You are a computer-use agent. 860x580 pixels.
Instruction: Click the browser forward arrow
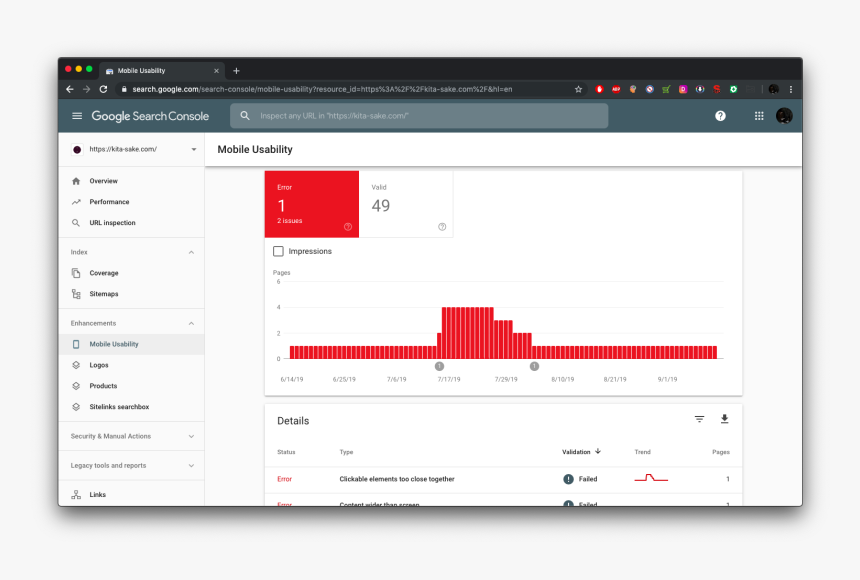pos(87,89)
